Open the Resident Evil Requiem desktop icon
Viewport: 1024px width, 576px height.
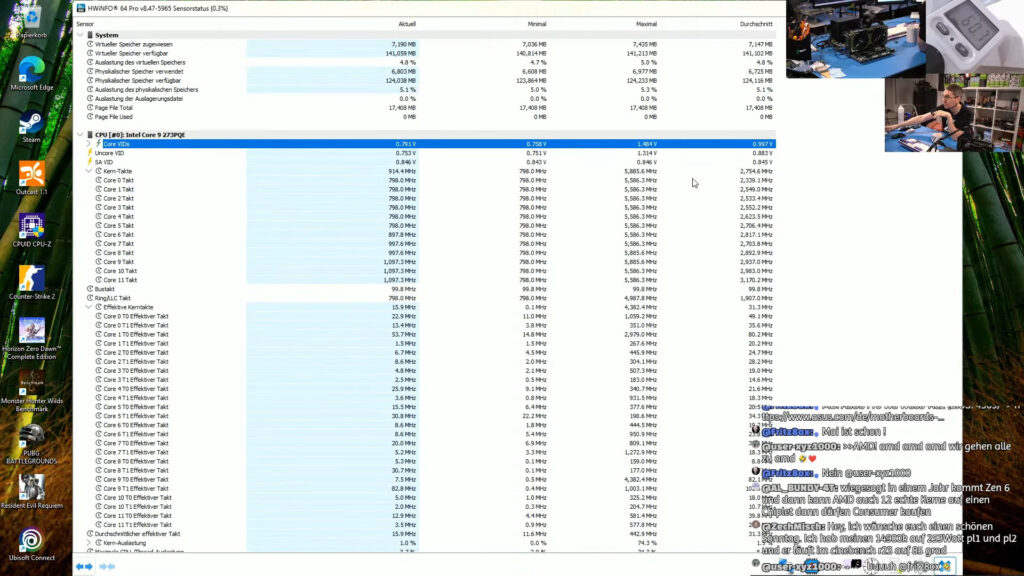click(31, 492)
